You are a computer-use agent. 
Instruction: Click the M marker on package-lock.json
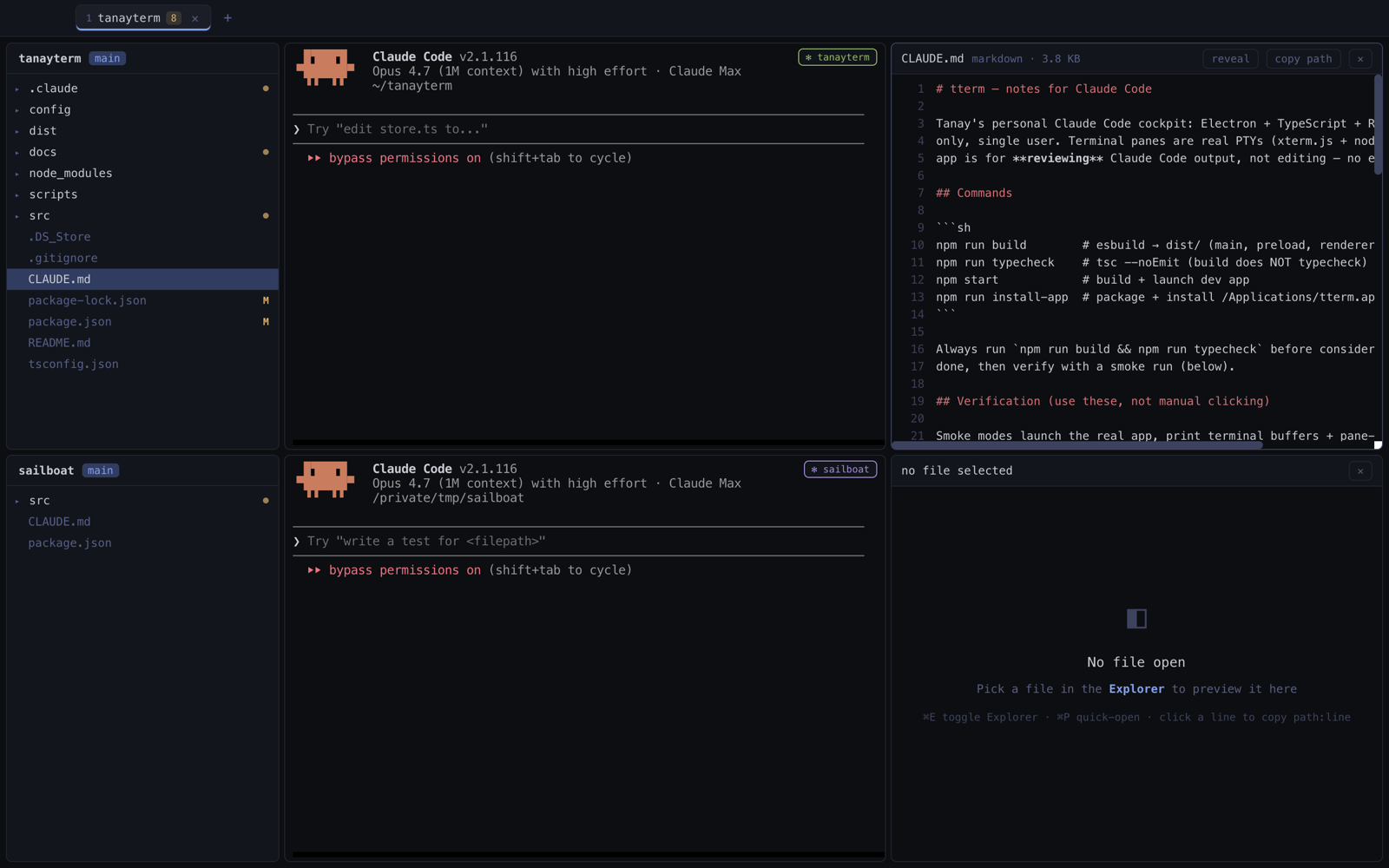point(266,300)
